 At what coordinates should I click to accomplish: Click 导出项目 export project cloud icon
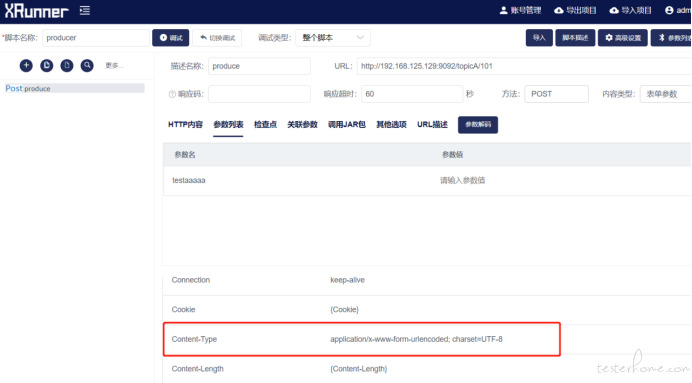point(559,10)
